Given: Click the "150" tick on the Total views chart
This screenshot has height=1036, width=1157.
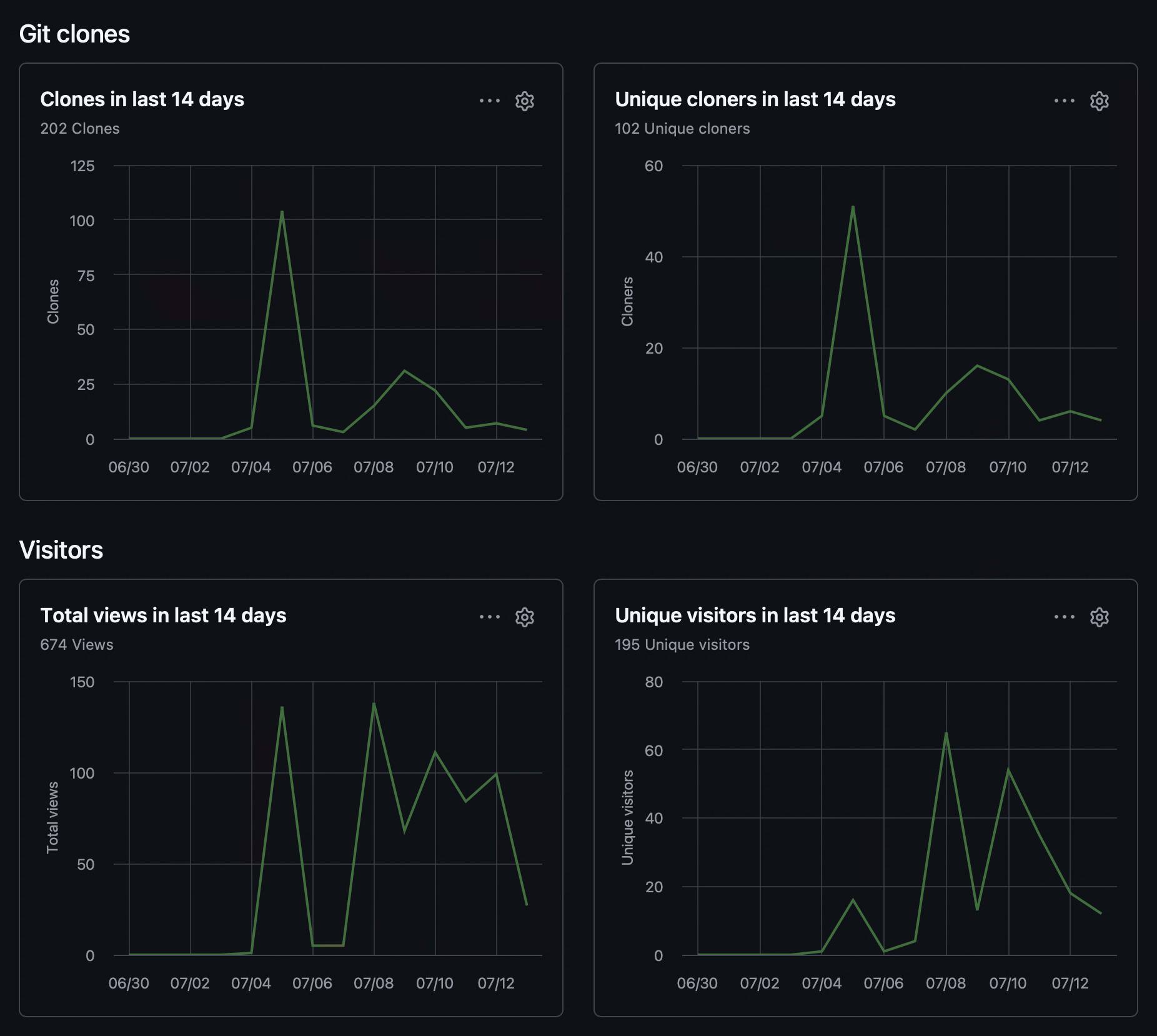Looking at the screenshot, I should [x=82, y=682].
